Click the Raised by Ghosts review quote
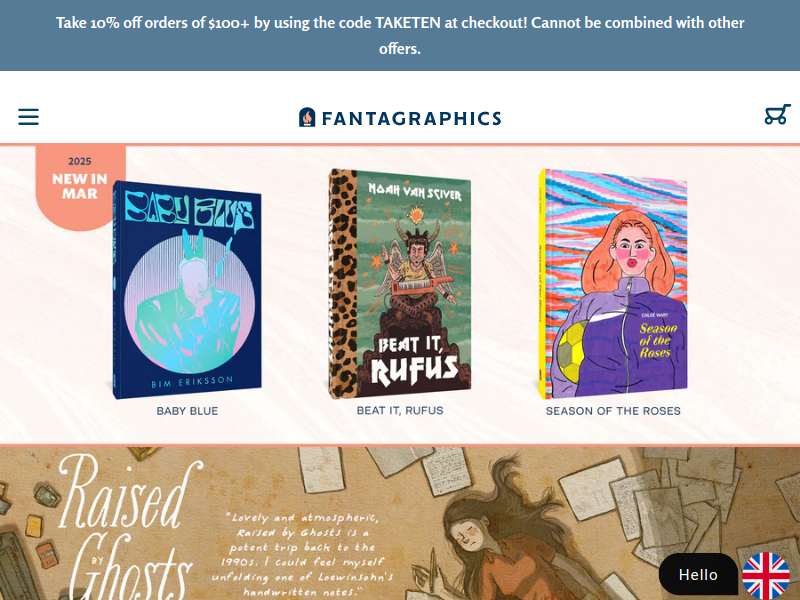The width and height of the screenshot is (800, 600). (302, 555)
